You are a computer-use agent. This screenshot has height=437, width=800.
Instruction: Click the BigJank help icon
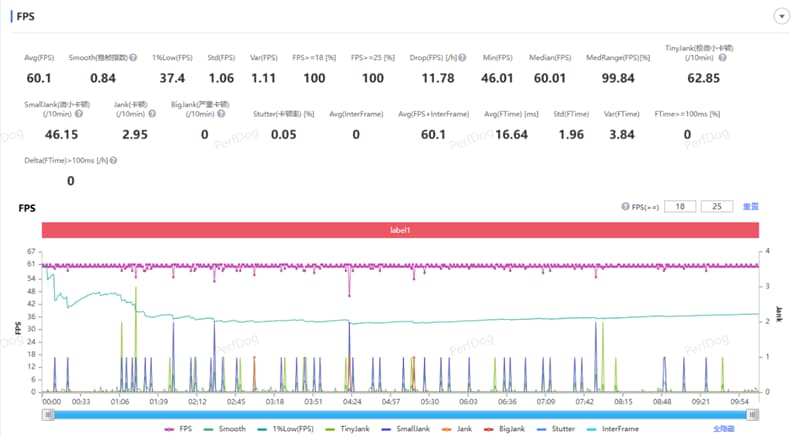(221, 114)
